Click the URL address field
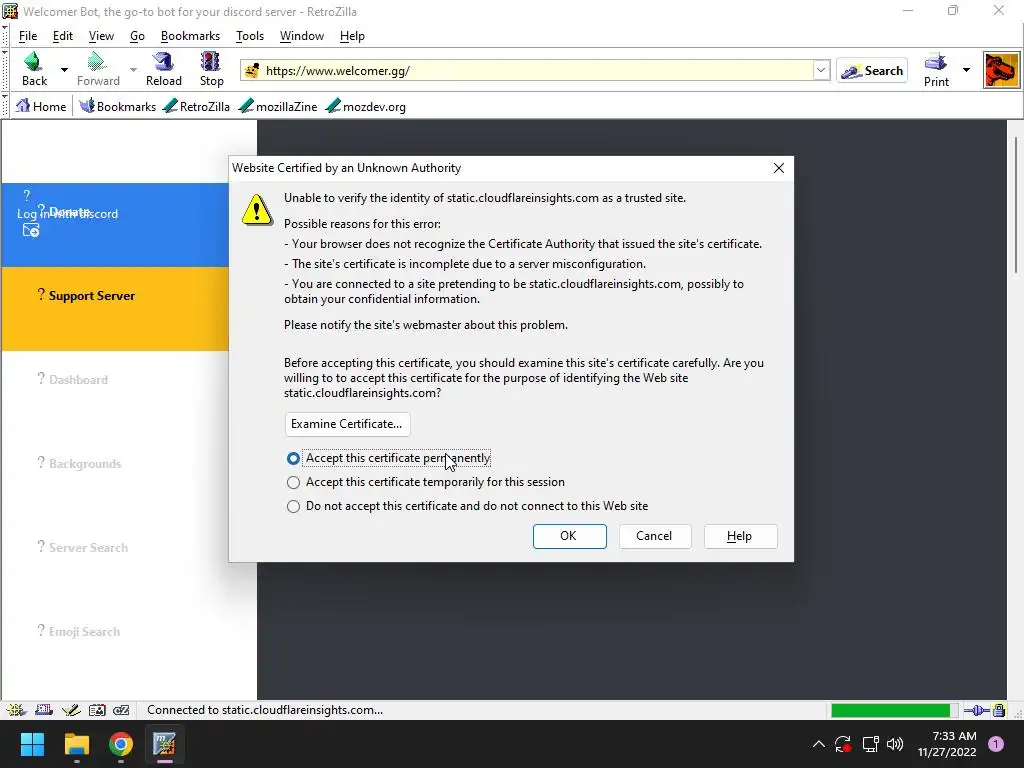 pyautogui.click(x=537, y=71)
